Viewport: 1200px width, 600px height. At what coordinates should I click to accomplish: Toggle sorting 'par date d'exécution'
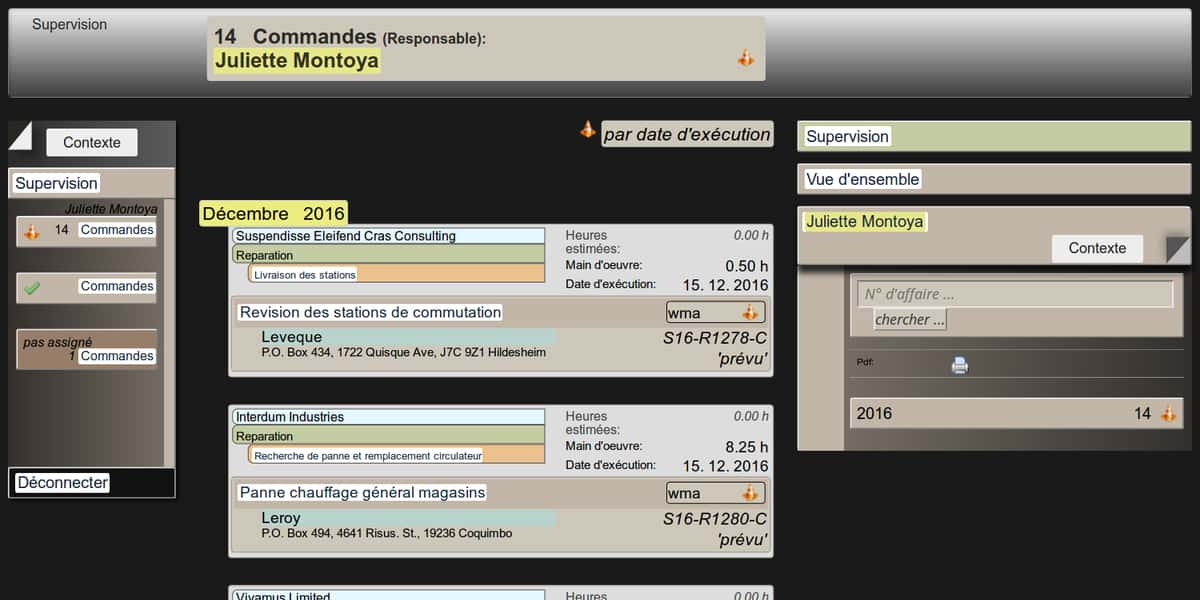[687, 134]
